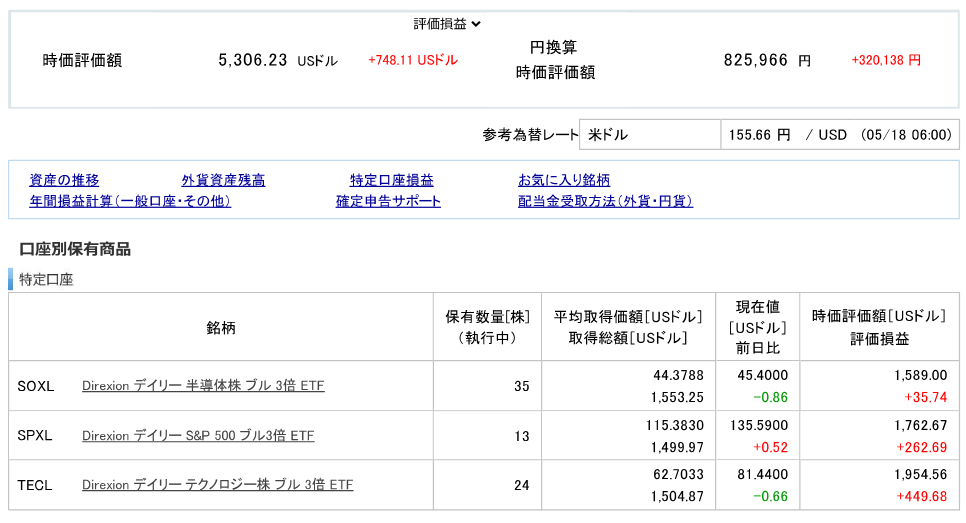Open 特定口座損益 link

pos(391,181)
